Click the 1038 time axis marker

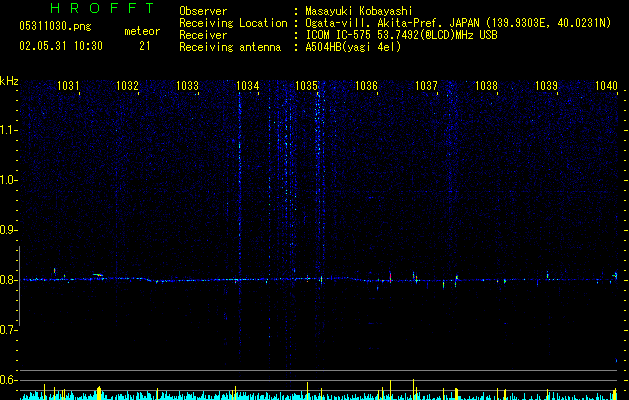point(486,86)
